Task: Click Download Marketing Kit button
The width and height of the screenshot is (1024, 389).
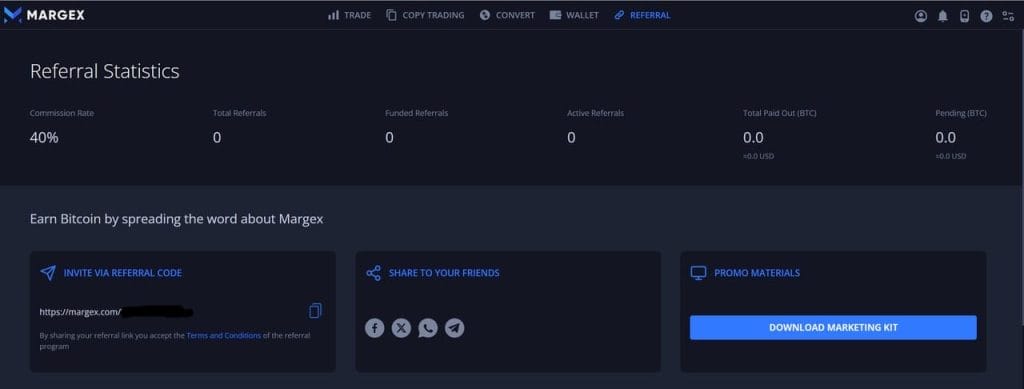Action: tap(833, 328)
